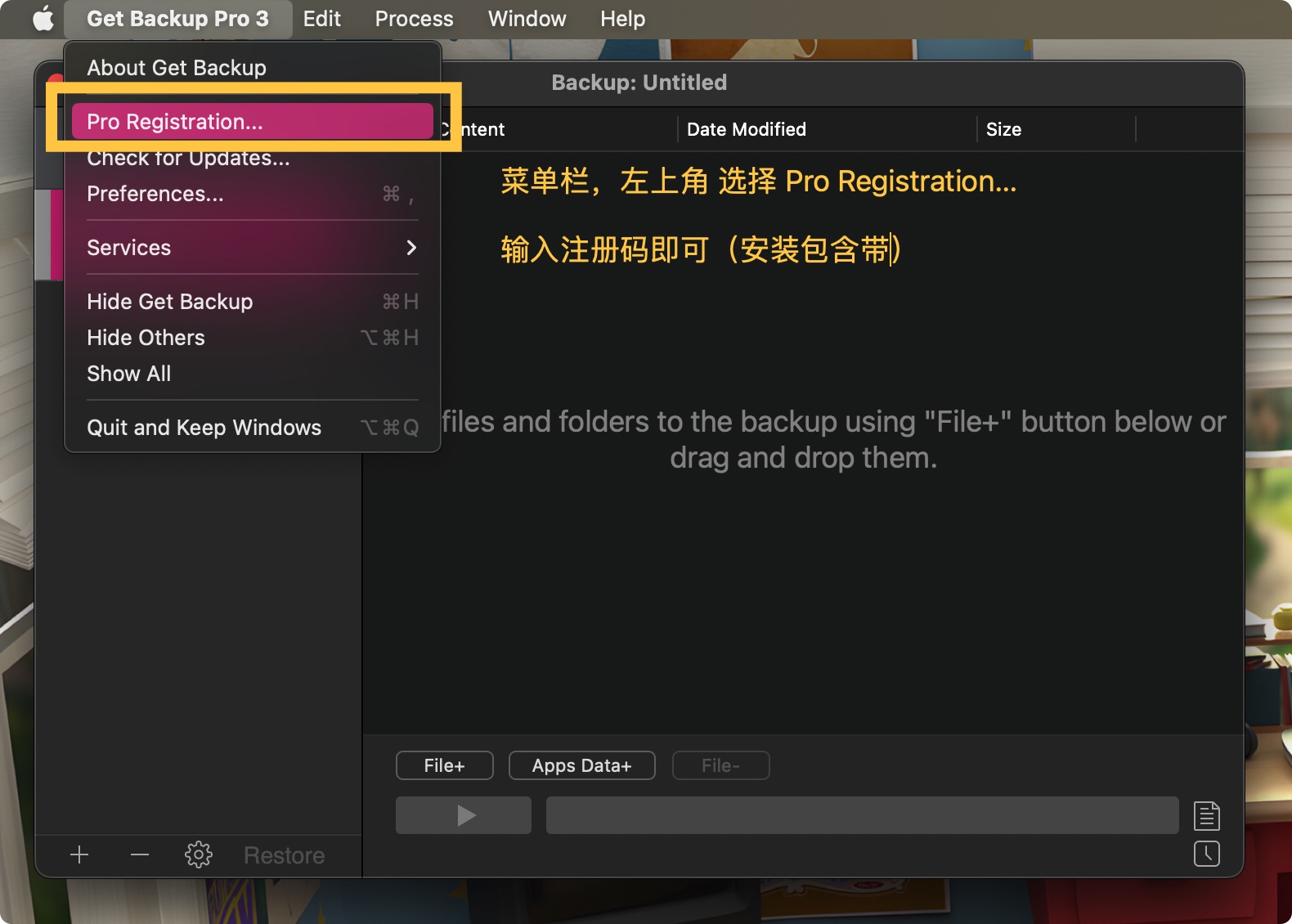This screenshot has width=1292, height=924.
Task: Start backup with the play button
Action: 464,815
